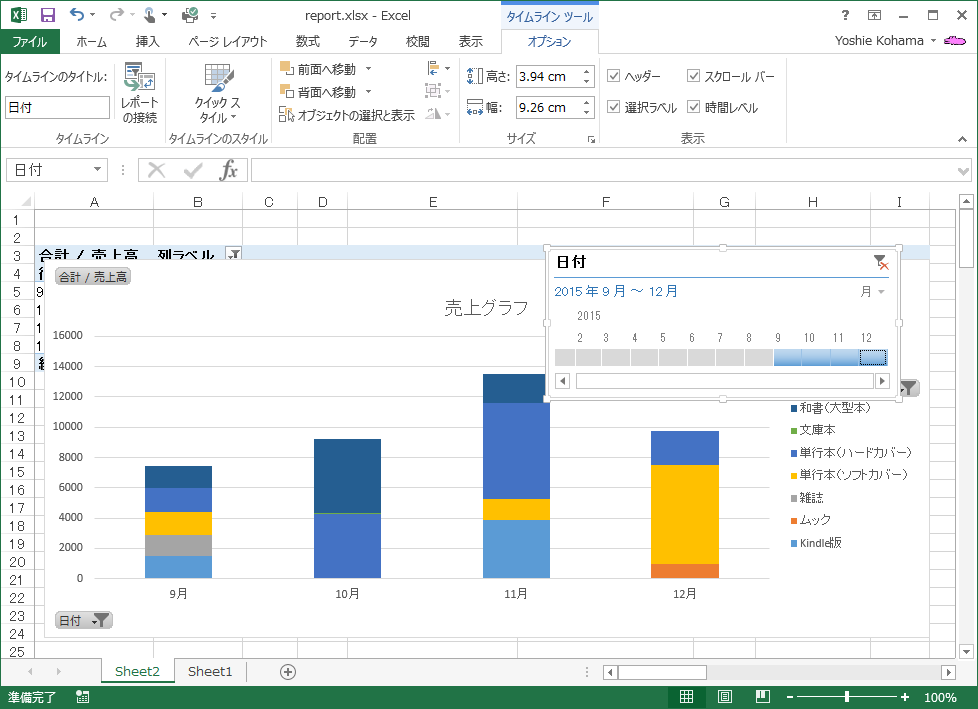Image resolution: width=978 pixels, height=709 pixels.
Task: Decrease the 幅 width spinner
Action: pyautogui.click(x=586, y=112)
